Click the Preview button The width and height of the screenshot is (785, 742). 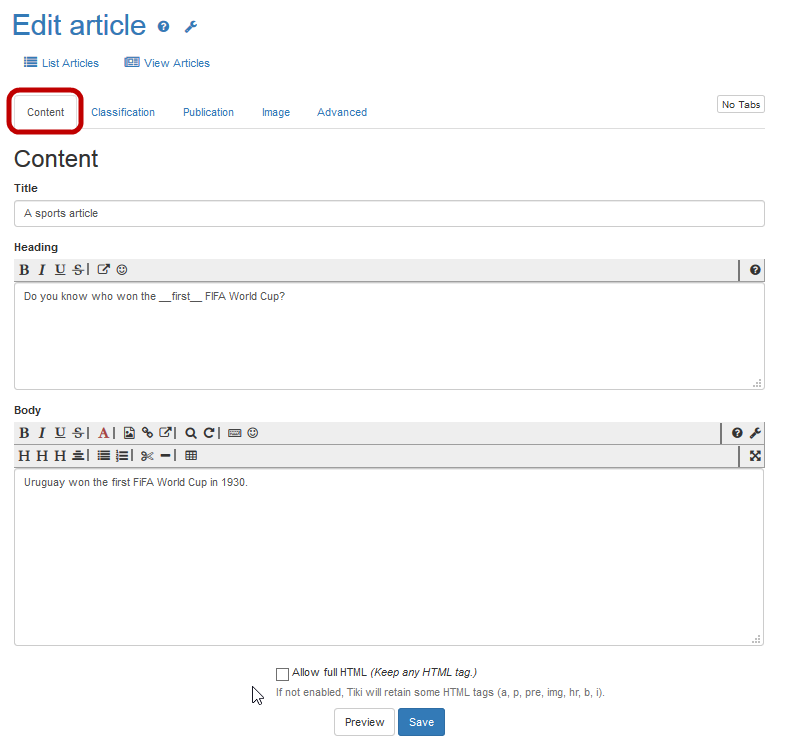coord(364,722)
